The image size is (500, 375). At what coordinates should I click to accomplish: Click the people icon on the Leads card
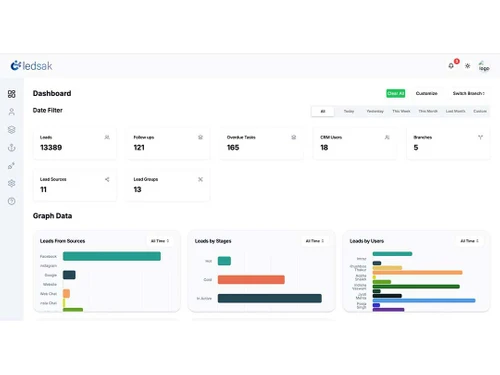pyautogui.click(x=107, y=137)
